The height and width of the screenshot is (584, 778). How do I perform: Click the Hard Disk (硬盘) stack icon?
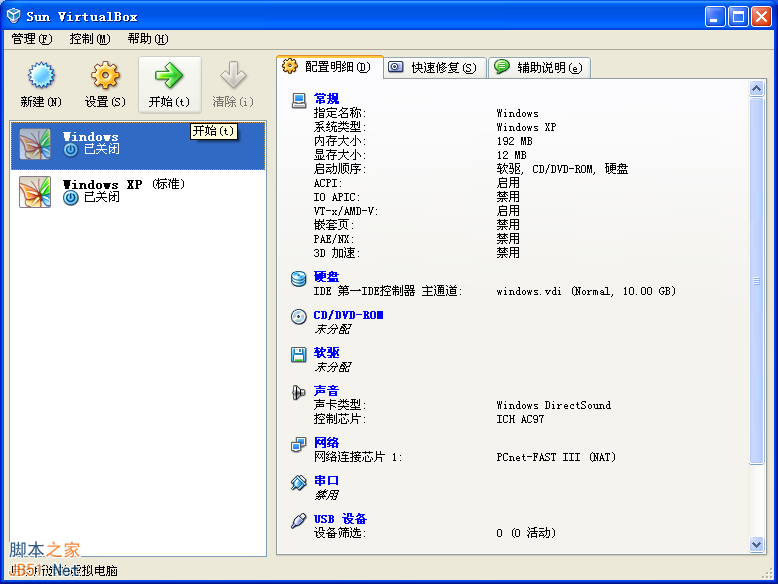(x=299, y=279)
